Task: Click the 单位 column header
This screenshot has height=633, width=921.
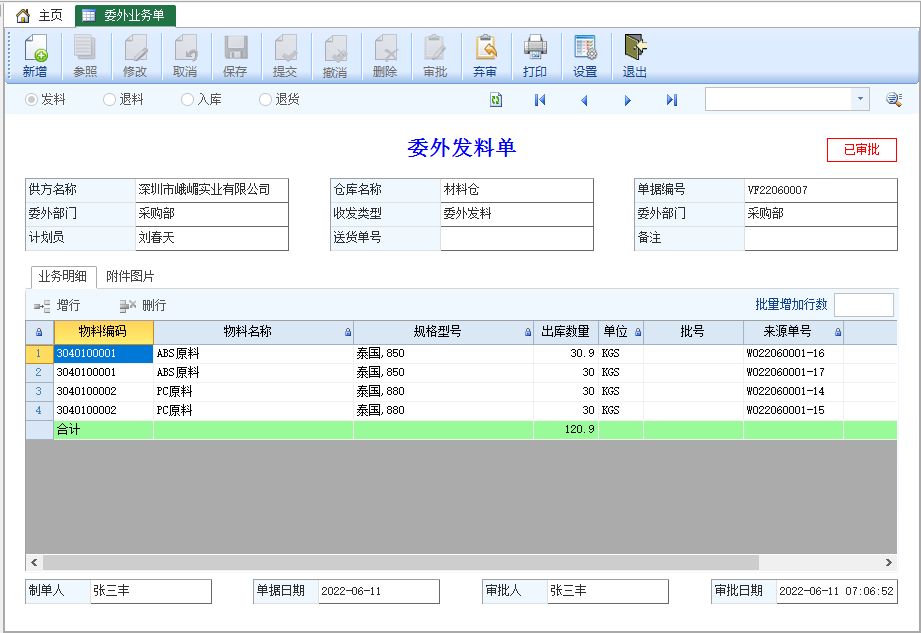Action: (x=621, y=332)
